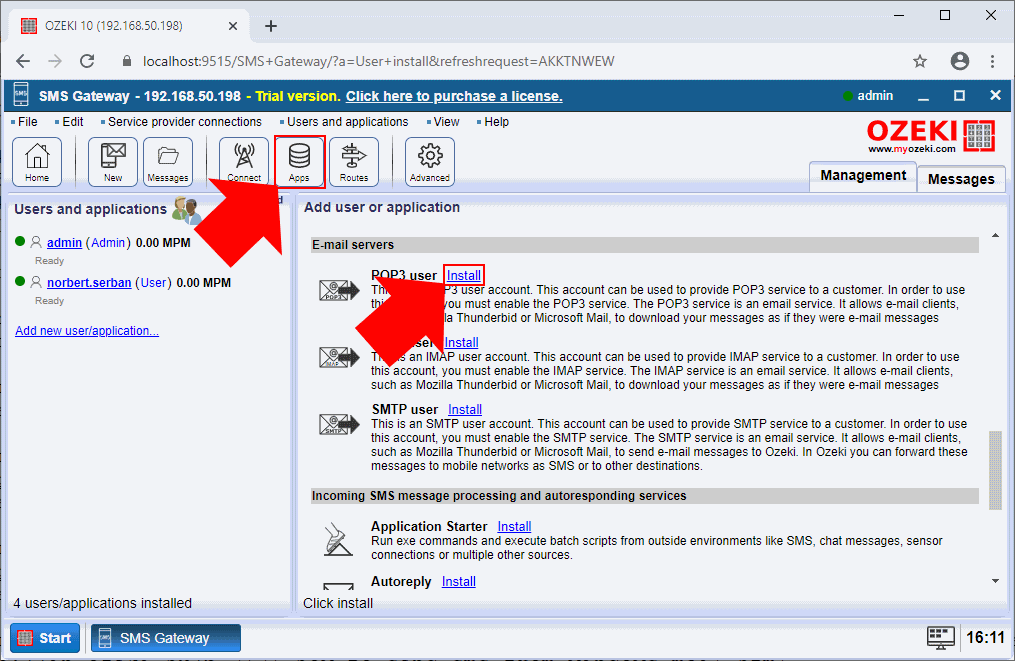Open the Help menu
The height and width of the screenshot is (661, 1015).
(496, 122)
